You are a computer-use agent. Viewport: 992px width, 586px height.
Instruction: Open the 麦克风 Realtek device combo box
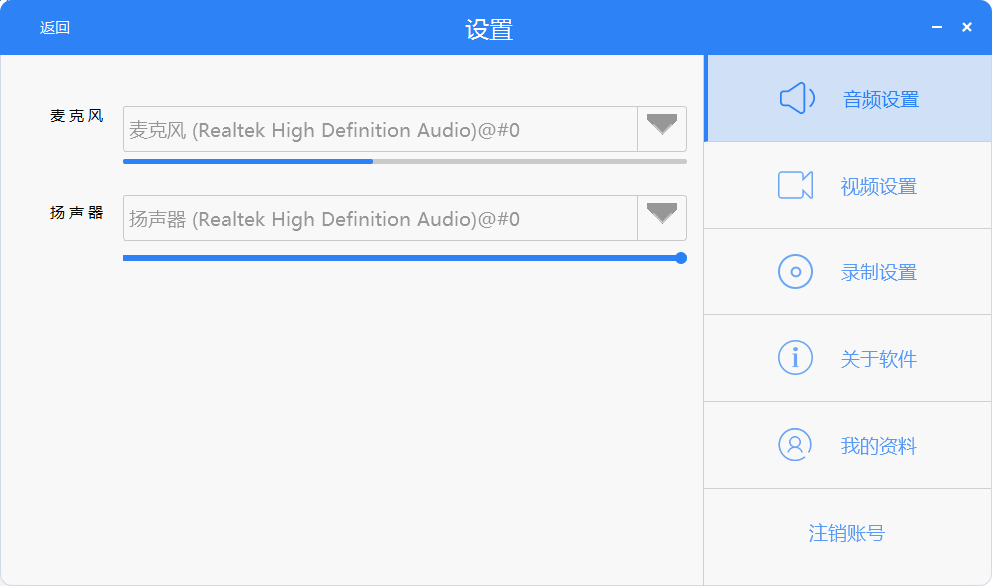(380, 130)
